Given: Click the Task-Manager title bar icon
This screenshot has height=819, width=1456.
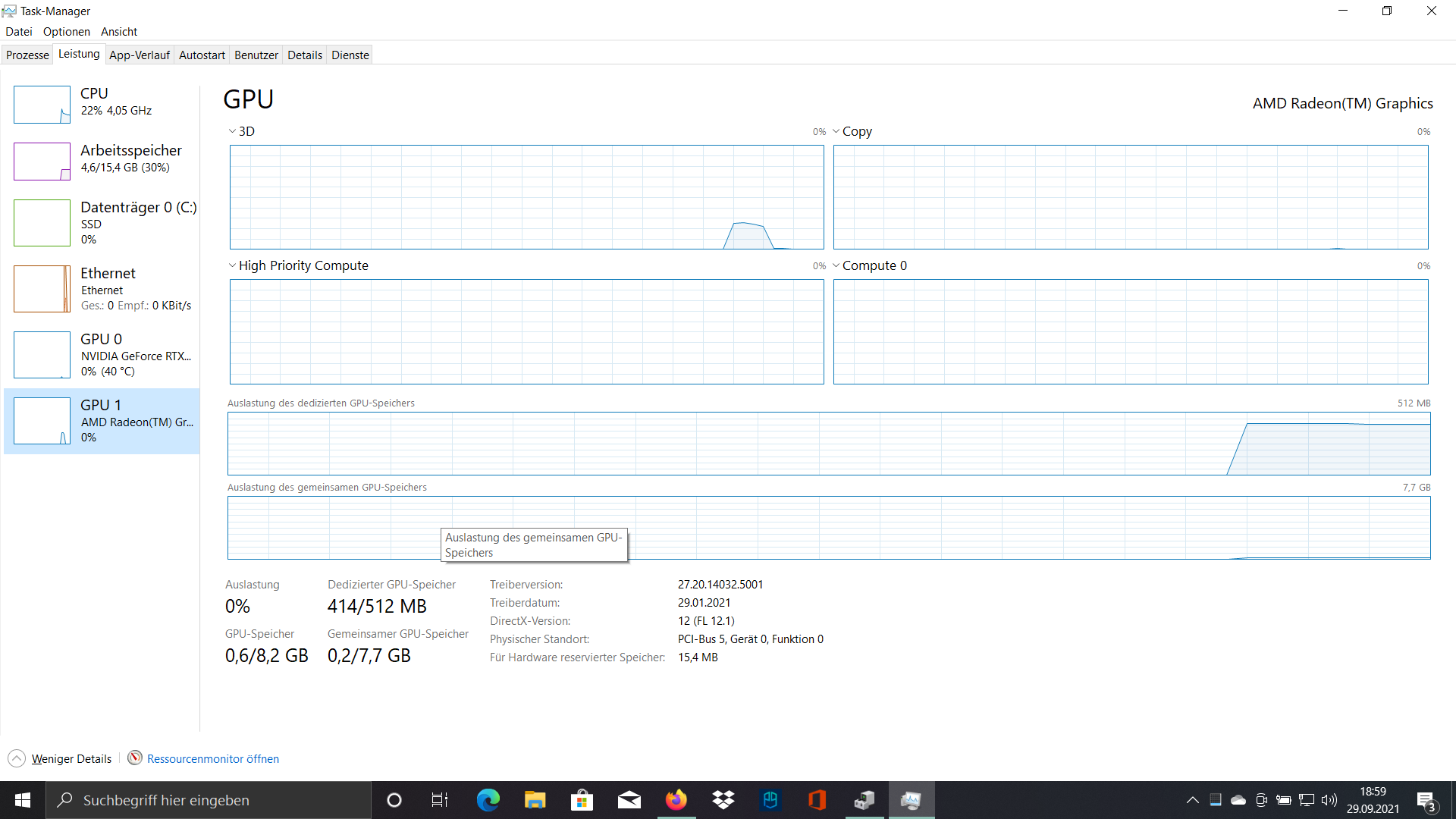Looking at the screenshot, I should (x=9, y=11).
